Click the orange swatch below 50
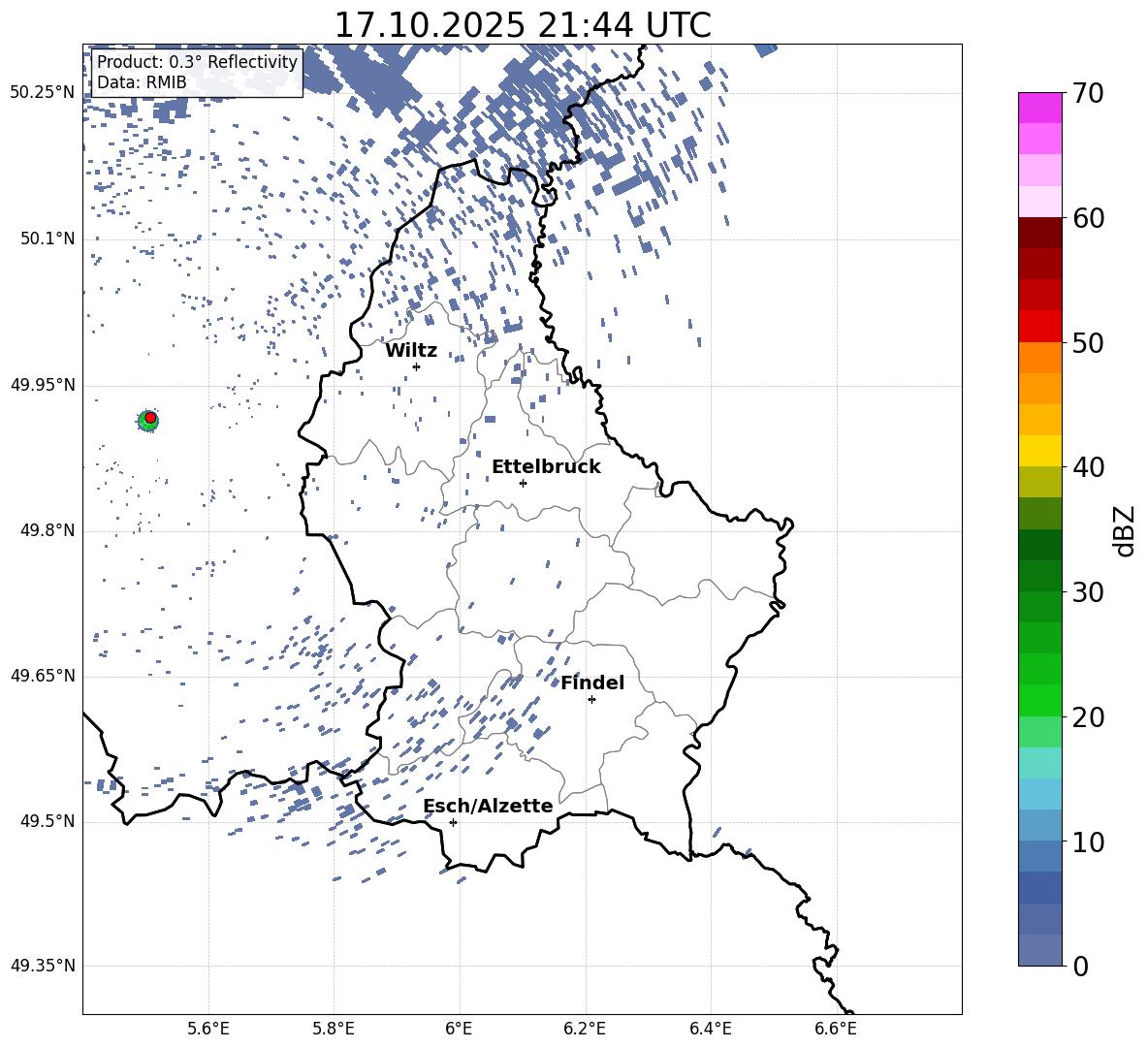 pyautogui.click(x=1039, y=358)
